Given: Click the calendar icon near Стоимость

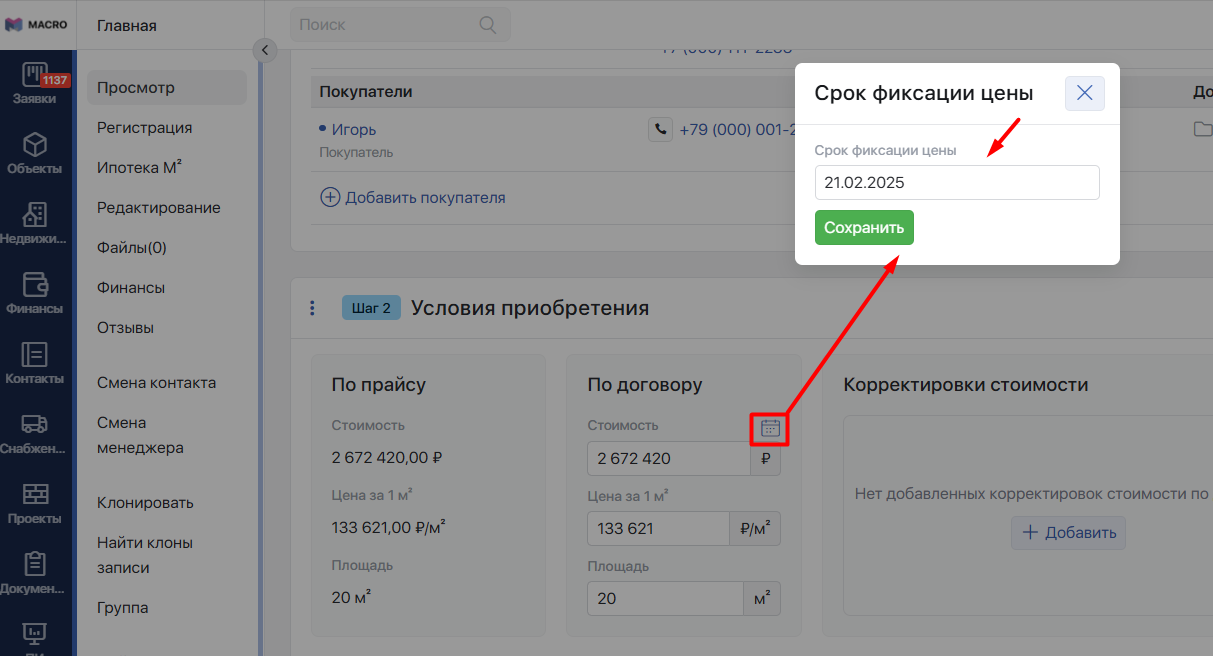Looking at the screenshot, I should point(770,428).
